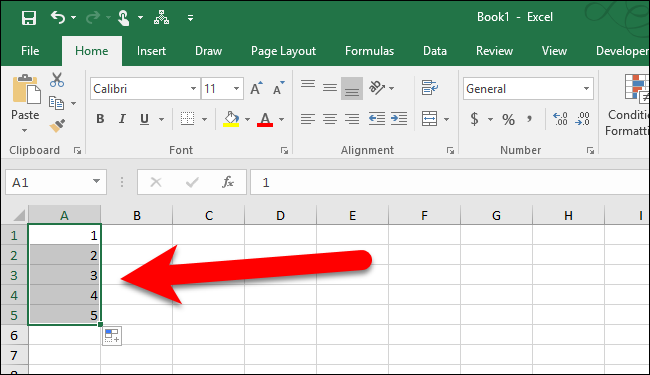Apply percent style formatting
This screenshot has width=650, height=375.
508,119
